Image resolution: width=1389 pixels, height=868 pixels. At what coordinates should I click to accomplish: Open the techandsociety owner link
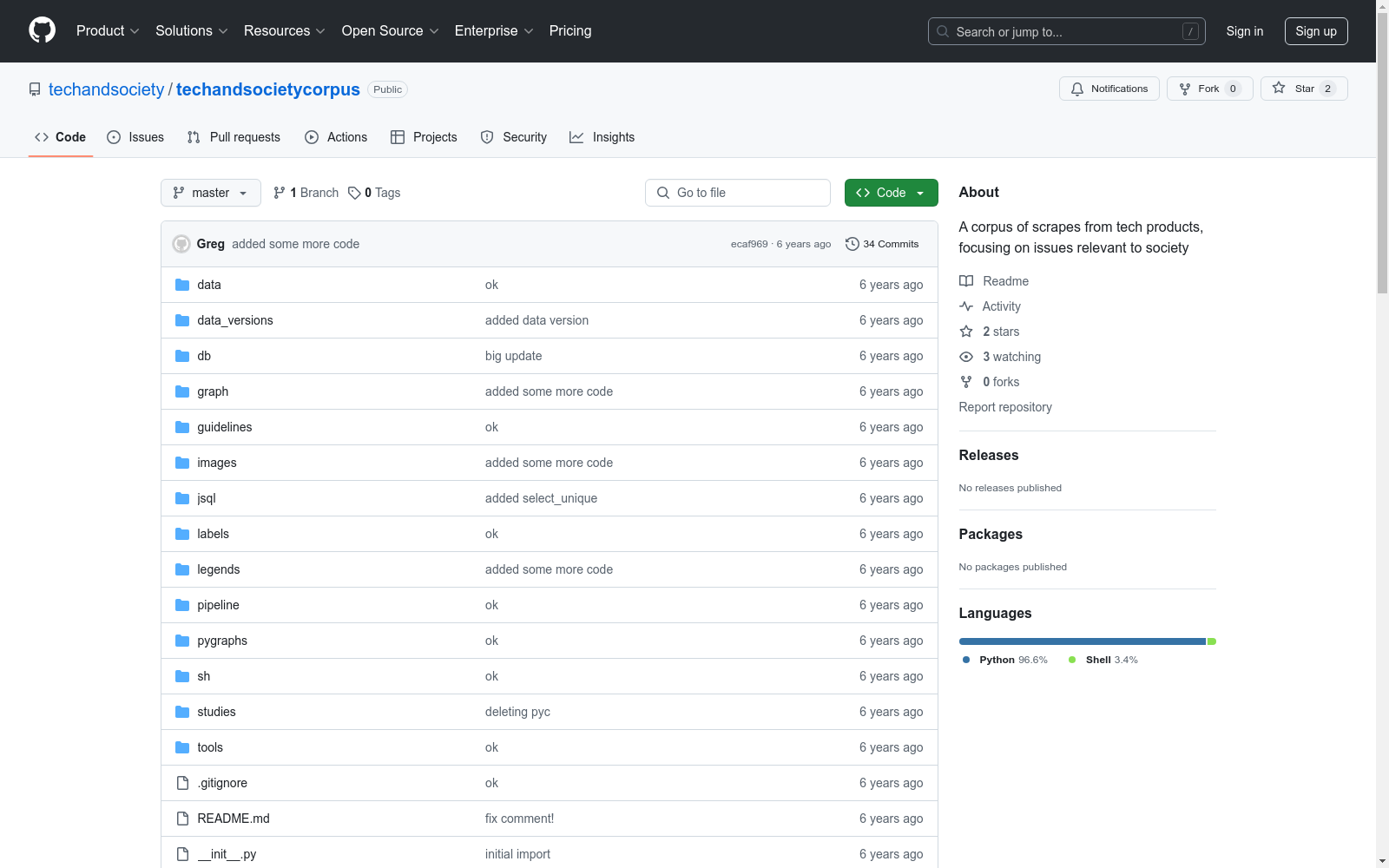(x=106, y=89)
